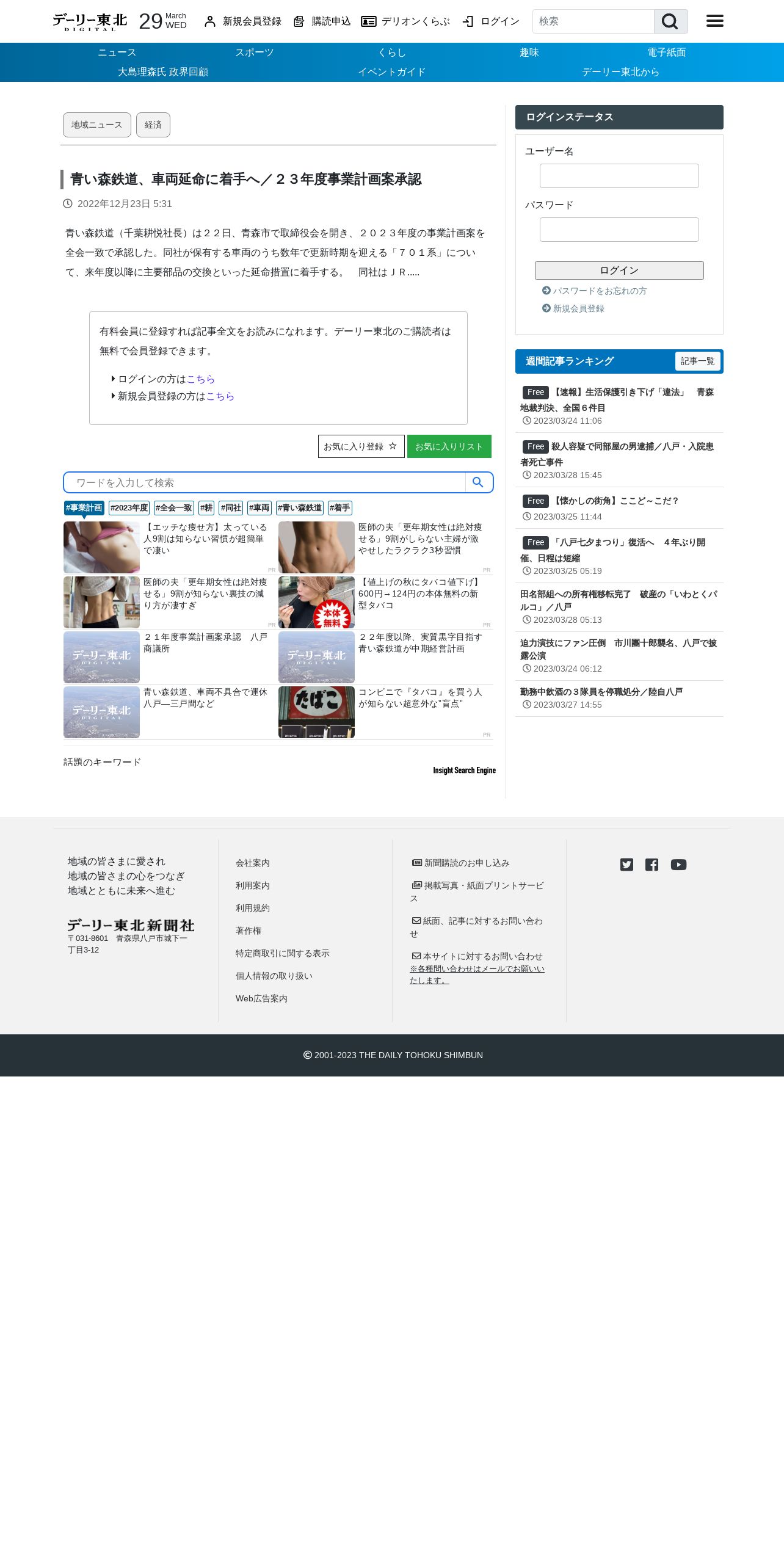The image size is (784, 1568).
Task: Click こちら link for 新規会員登録の方
Action: 220,396
